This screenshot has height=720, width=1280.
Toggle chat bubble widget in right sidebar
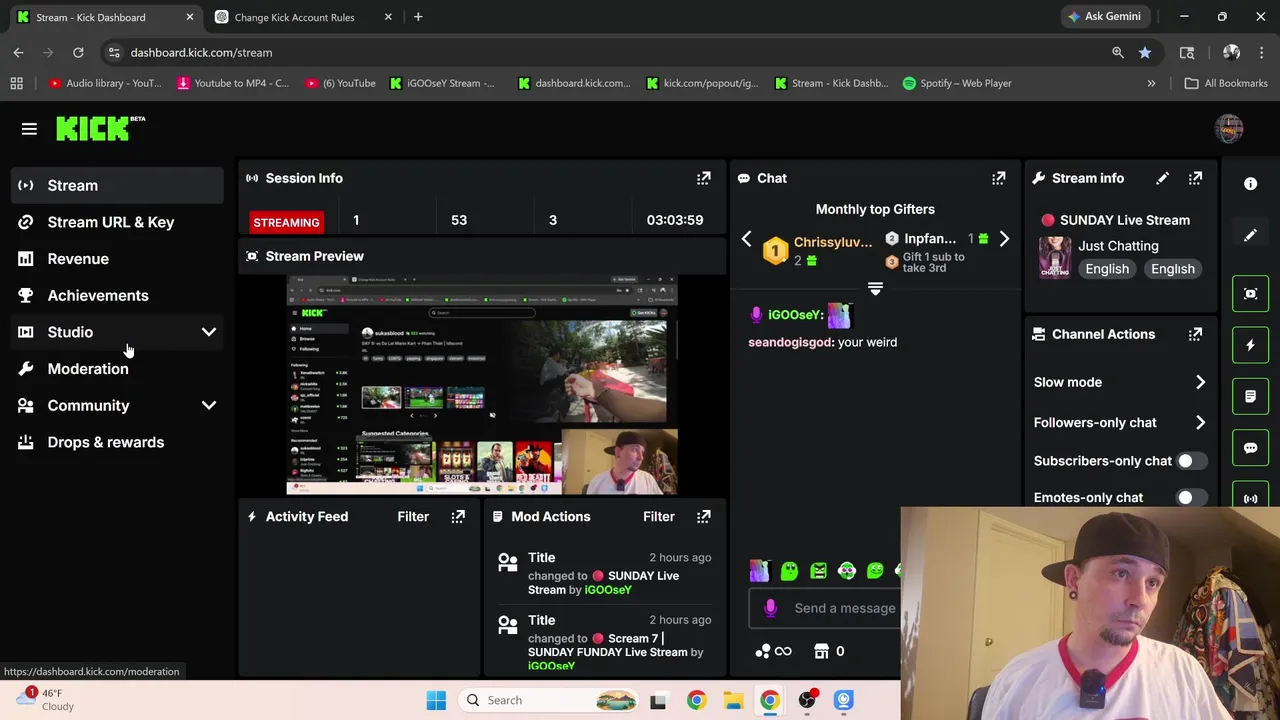click(x=1250, y=447)
